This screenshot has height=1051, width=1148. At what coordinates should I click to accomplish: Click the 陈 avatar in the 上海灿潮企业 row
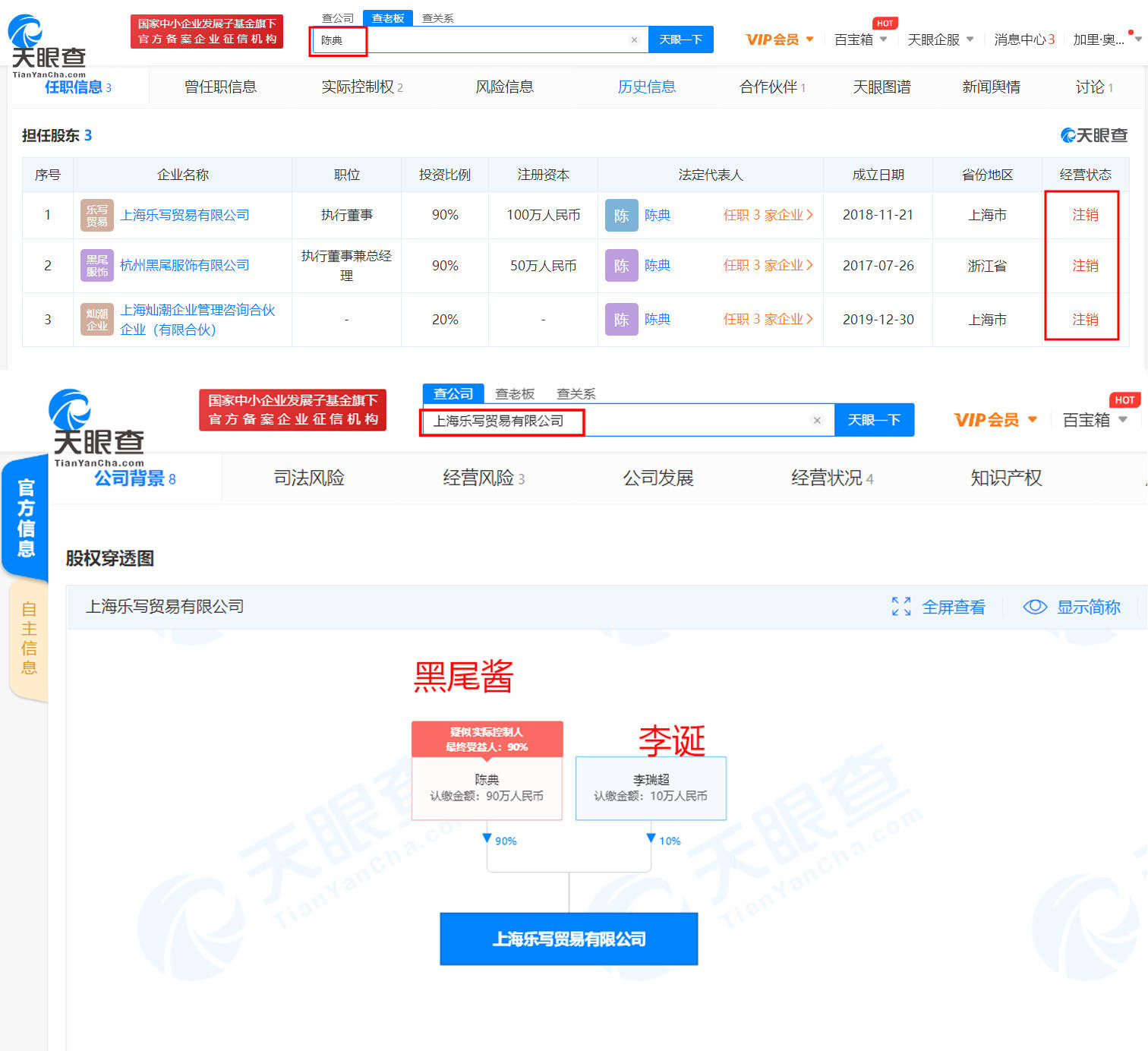[x=621, y=320]
